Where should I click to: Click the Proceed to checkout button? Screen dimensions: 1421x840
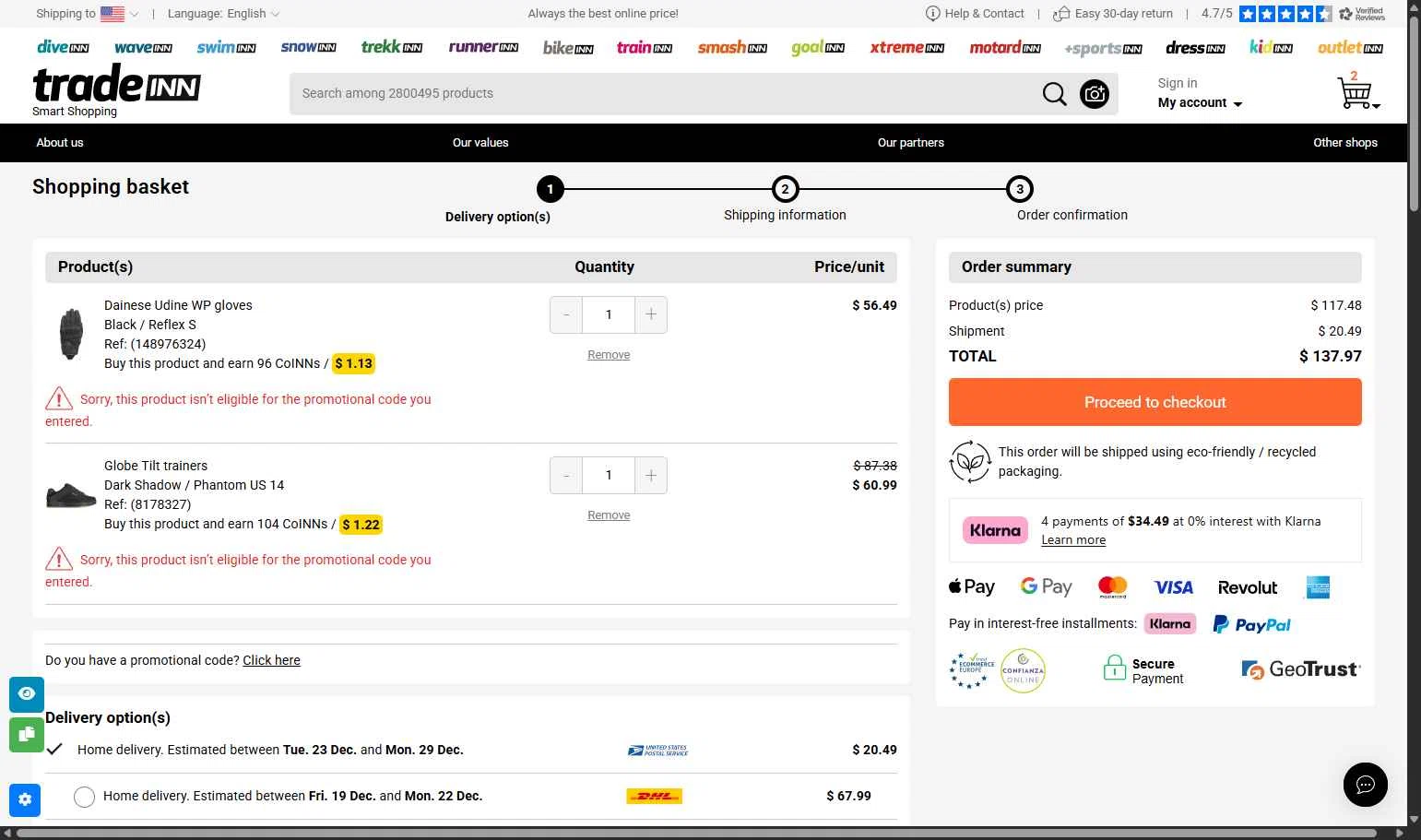pyautogui.click(x=1155, y=402)
